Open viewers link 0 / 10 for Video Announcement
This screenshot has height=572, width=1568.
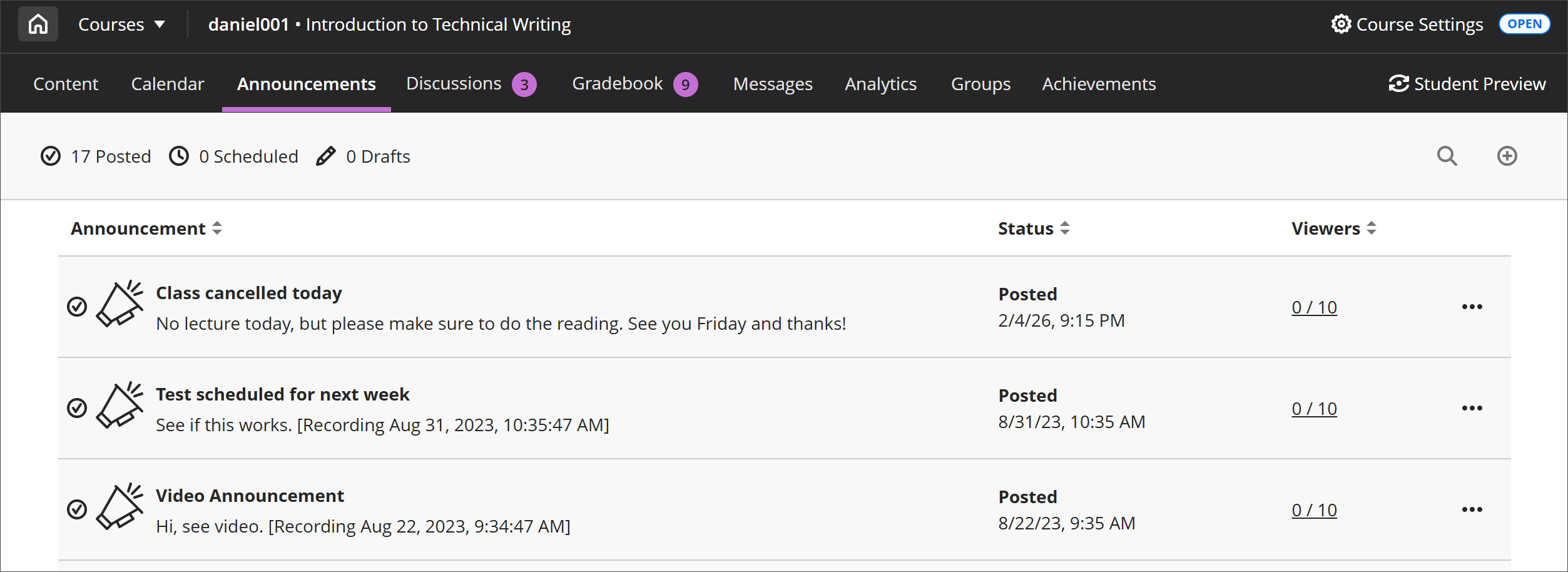coord(1314,509)
